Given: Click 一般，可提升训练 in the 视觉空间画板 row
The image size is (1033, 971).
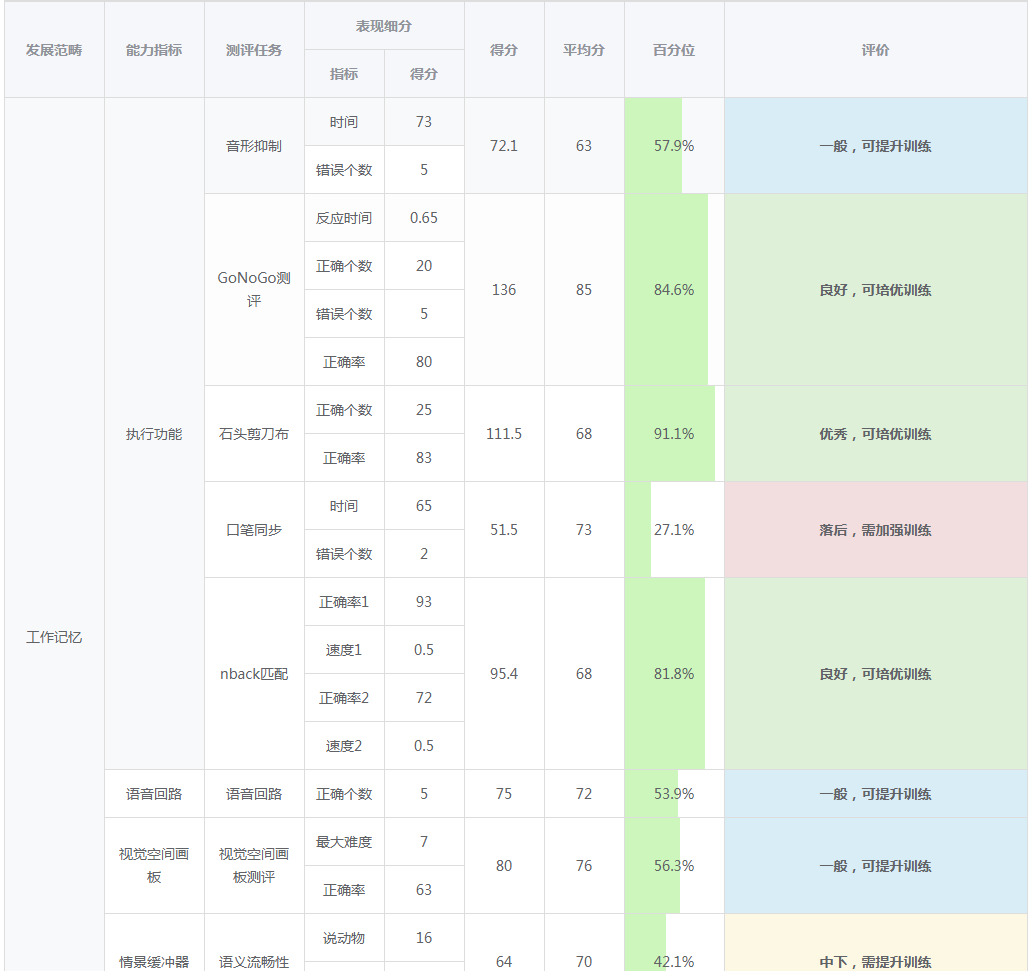Looking at the screenshot, I should [x=876, y=866].
